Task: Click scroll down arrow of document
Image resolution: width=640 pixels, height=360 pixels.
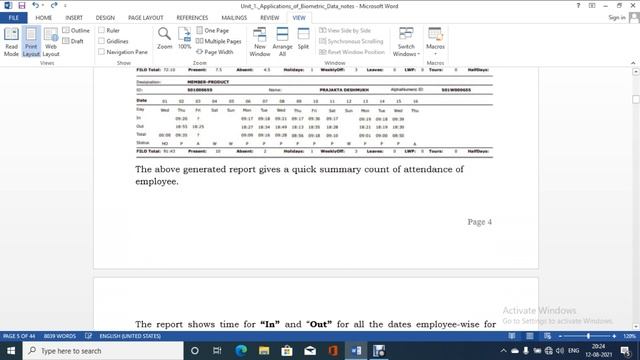Action: point(636,326)
